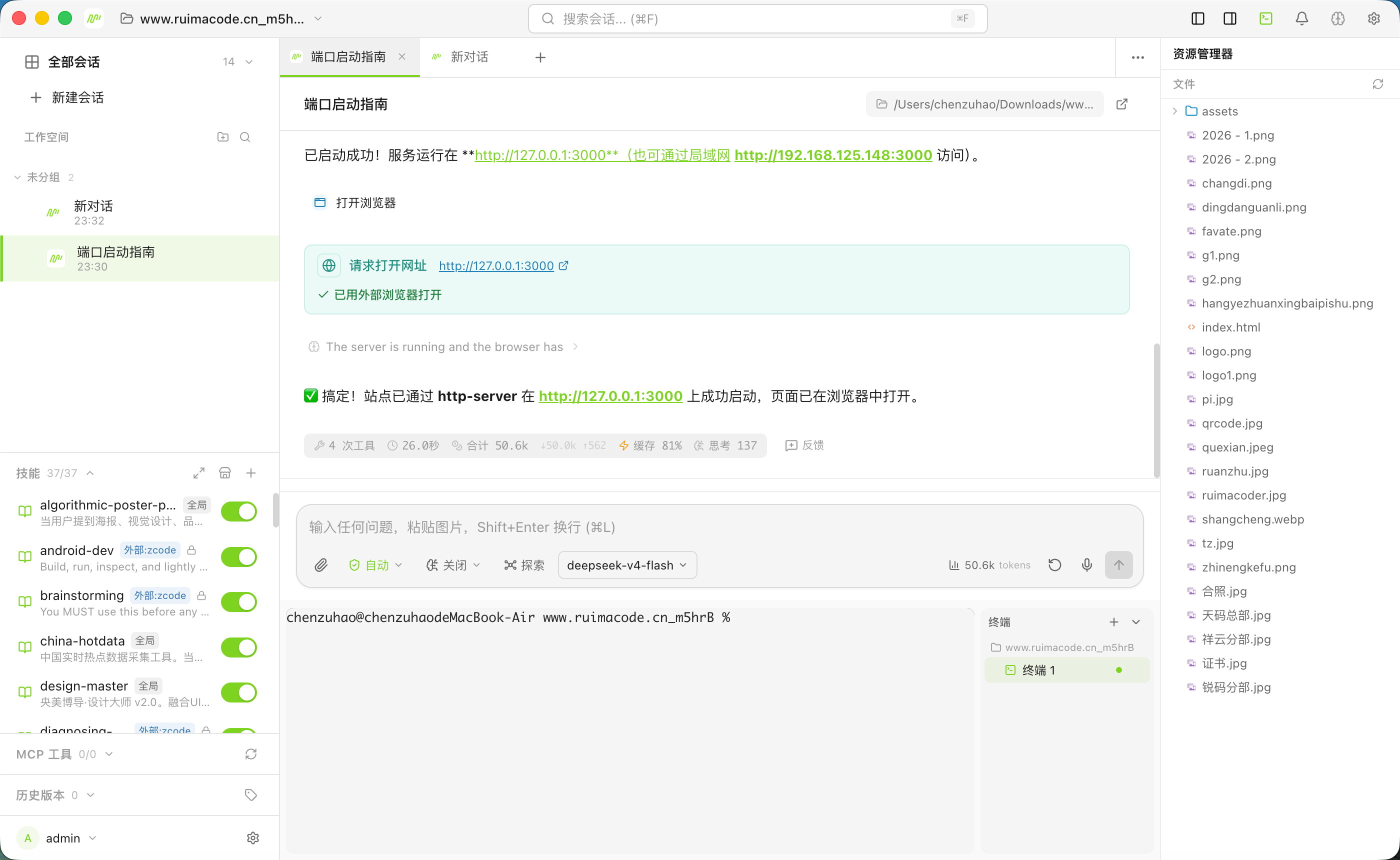Screen dimensions: 1400x860
Task: Click new workspace folder icon
Action: click(x=223, y=137)
